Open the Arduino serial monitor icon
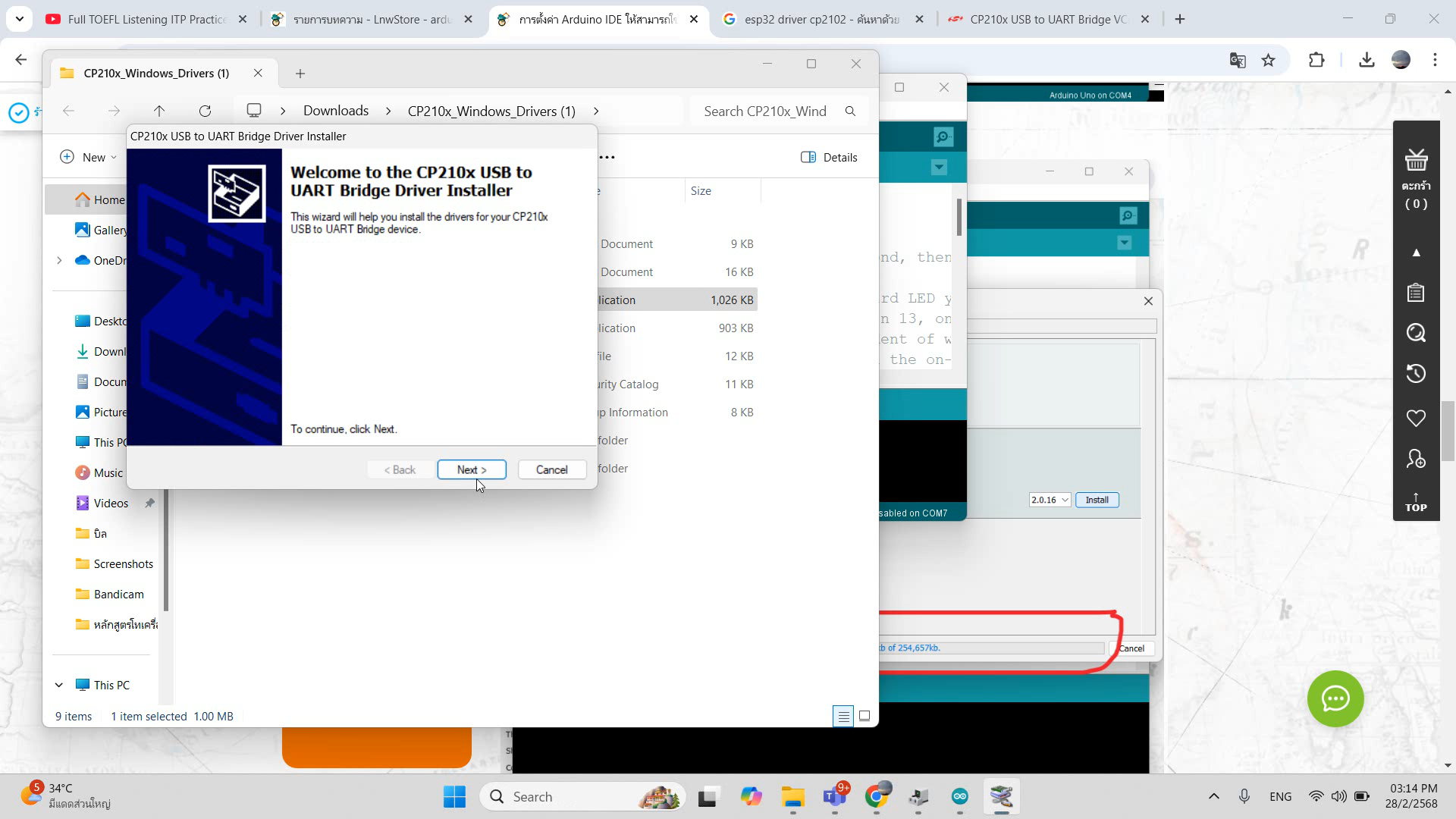This screenshot has height=819, width=1456. point(943,137)
